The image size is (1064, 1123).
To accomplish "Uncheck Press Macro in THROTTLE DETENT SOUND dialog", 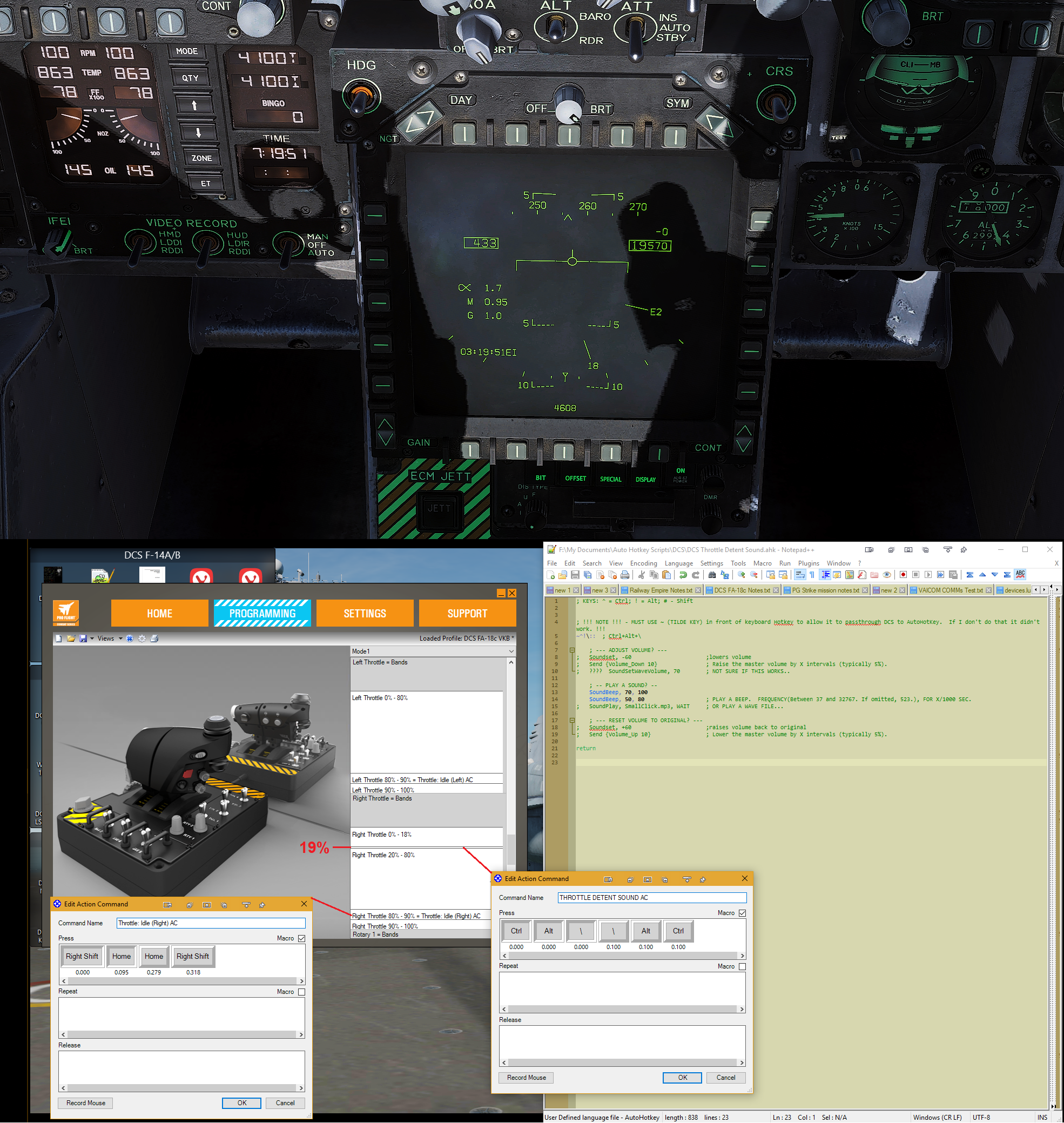I will coord(743,913).
